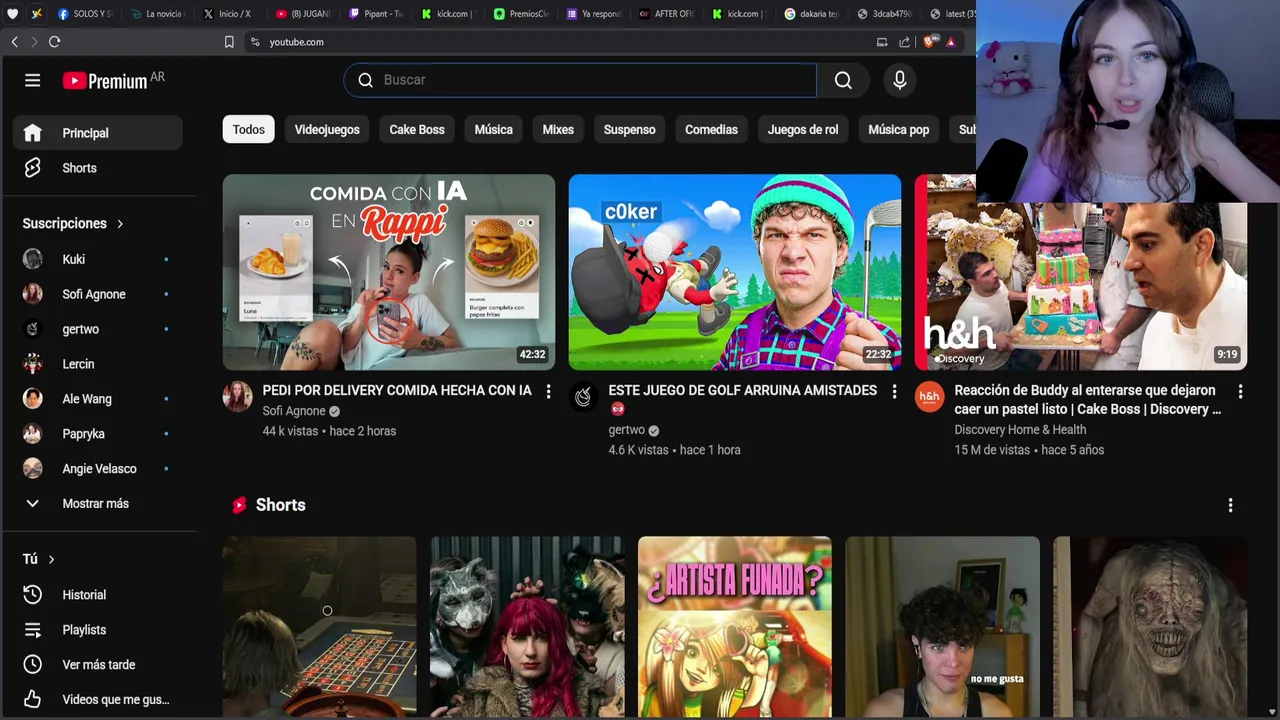Expand Mostrar más subscriptions
This screenshot has width=1280, height=720.
(97, 504)
